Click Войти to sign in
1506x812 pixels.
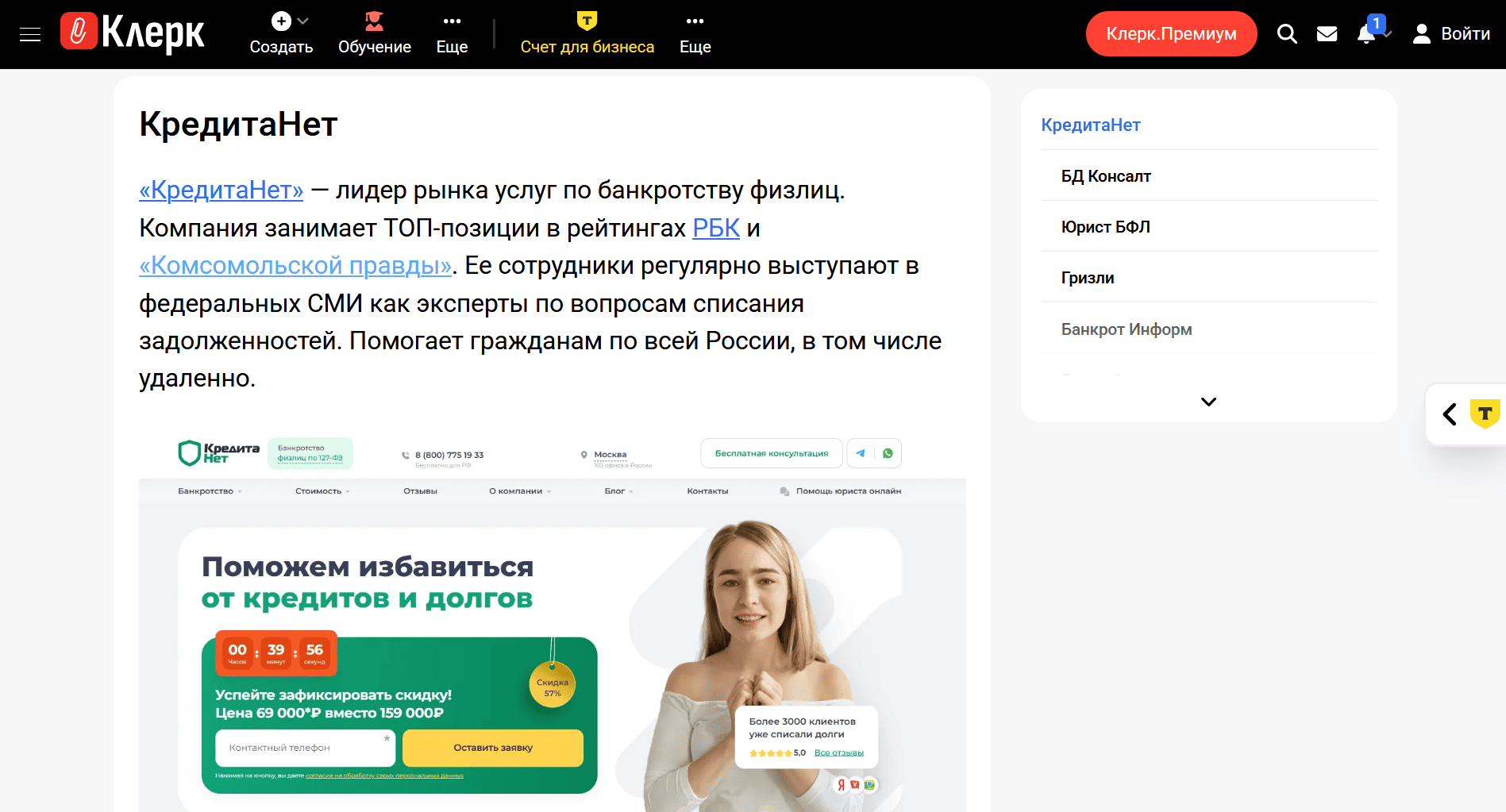point(1451,33)
